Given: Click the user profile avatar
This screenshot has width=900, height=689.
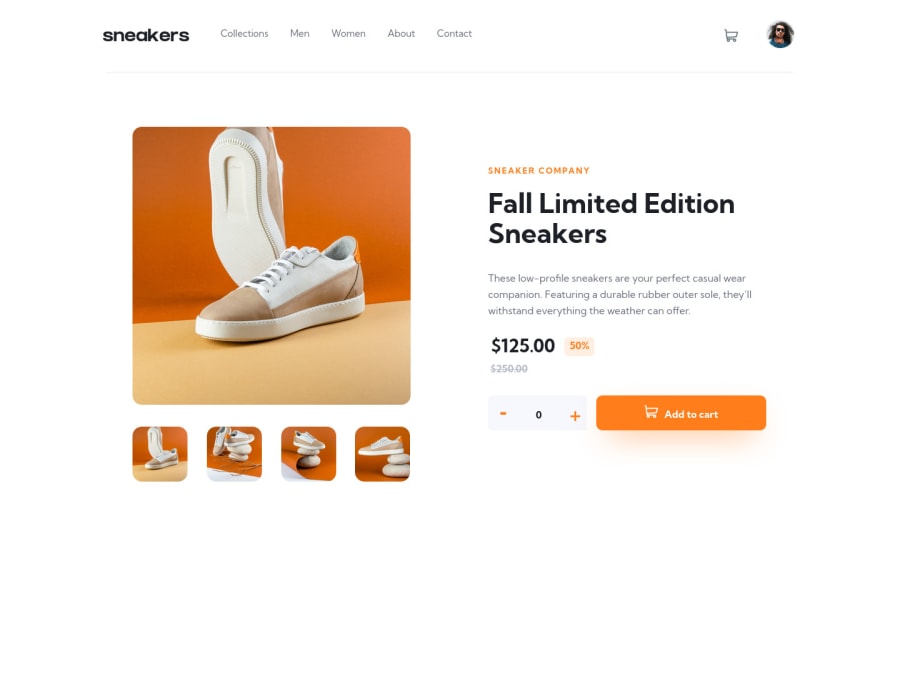Looking at the screenshot, I should tap(780, 34).
